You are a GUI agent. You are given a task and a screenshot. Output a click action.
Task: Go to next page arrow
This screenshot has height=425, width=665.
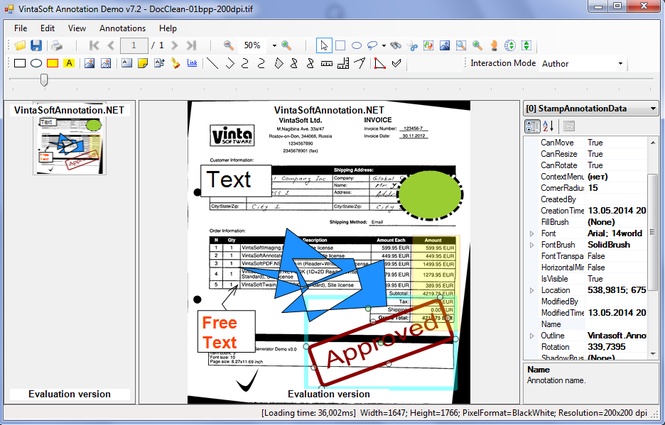(x=174, y=45)
